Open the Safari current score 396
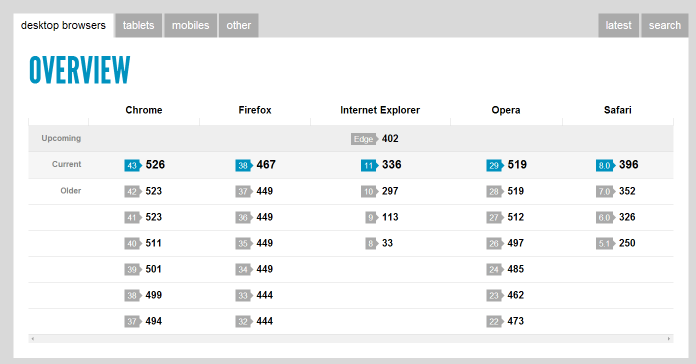The width and height of the screenshot is (696, 364). (x=629, y=165)
